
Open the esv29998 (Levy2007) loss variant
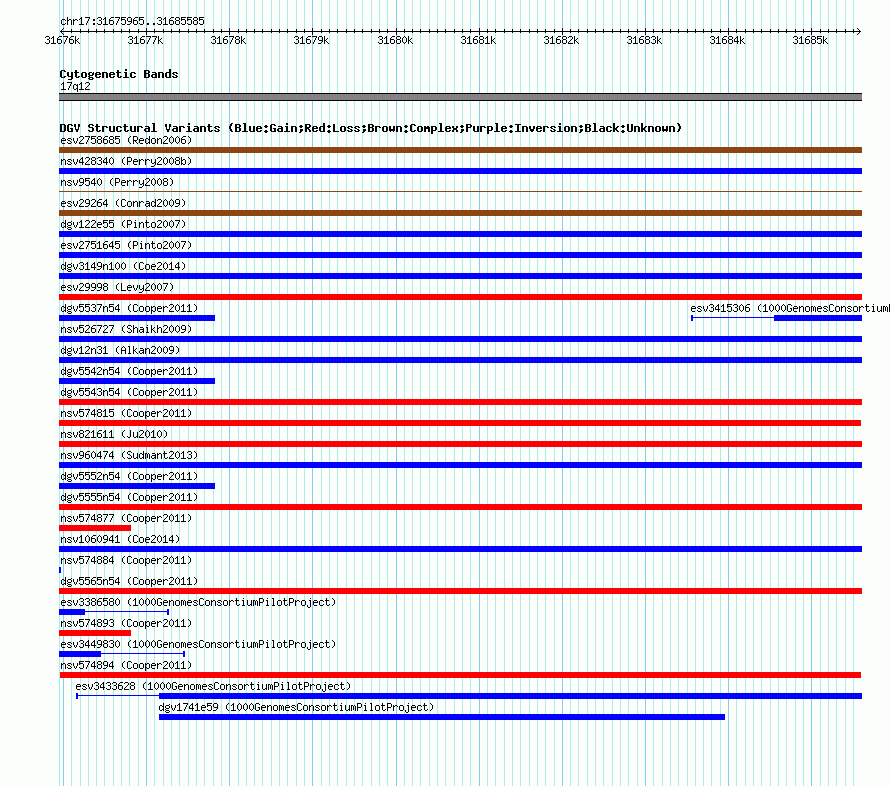click(117, 287)
